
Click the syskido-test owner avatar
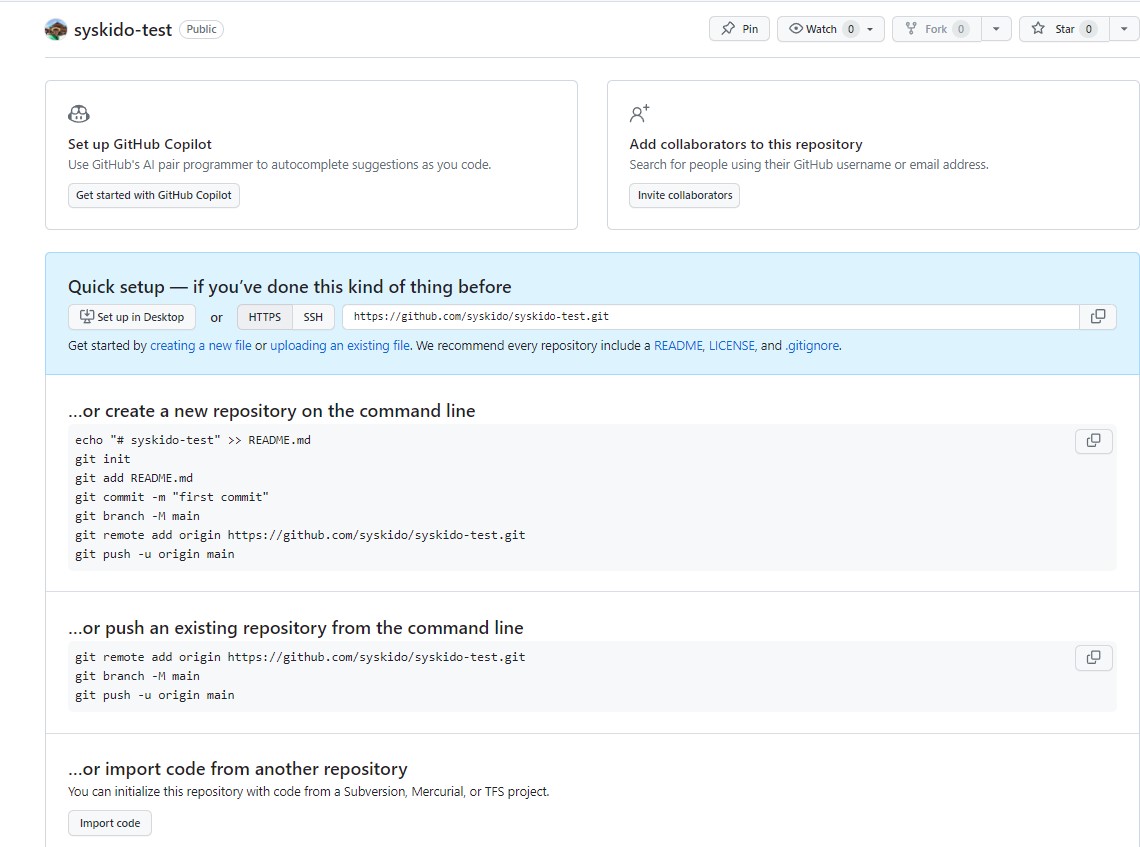56,30
